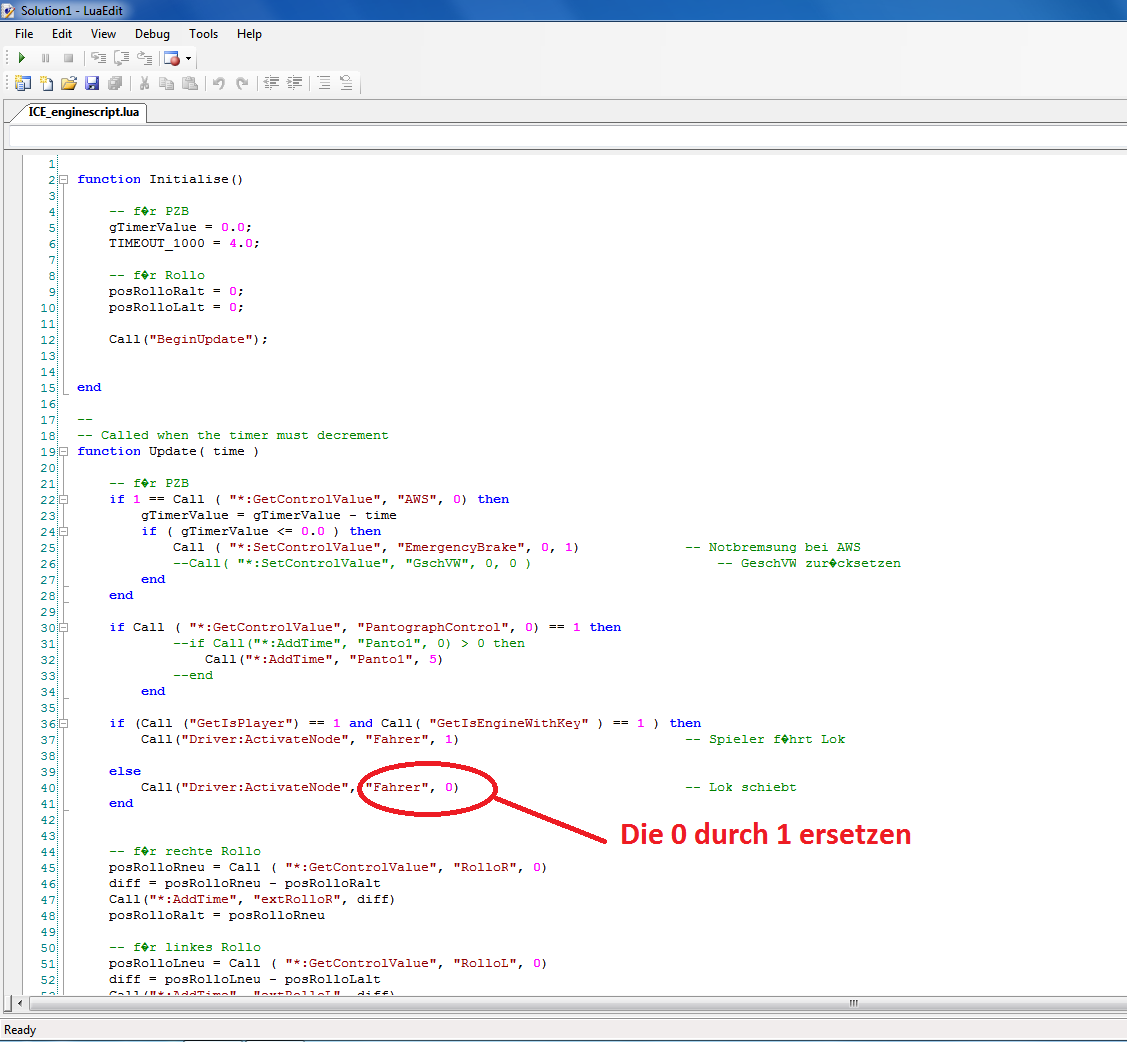
Task: Click the New Solution toolbar icon
Action: (x=22, y=84)
